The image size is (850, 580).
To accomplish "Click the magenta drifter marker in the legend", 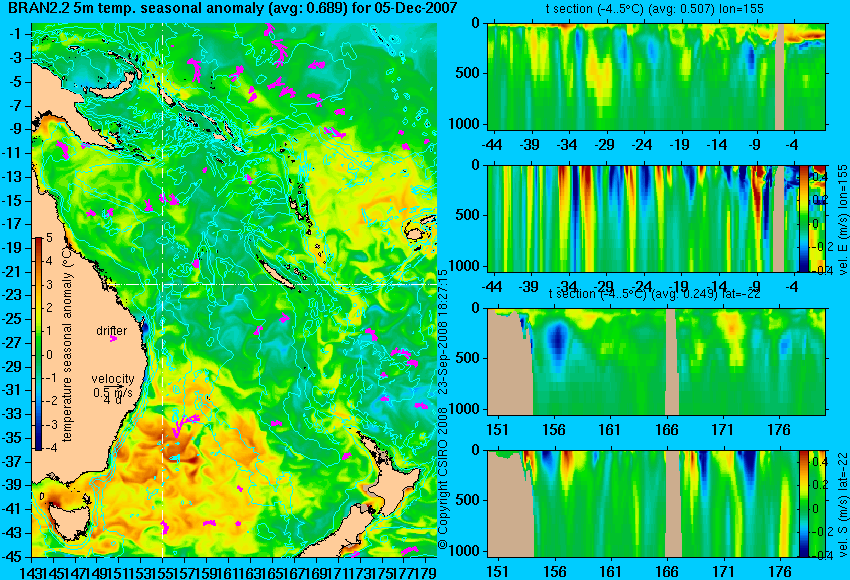I will pyautogui.click(x=113, y=339).
